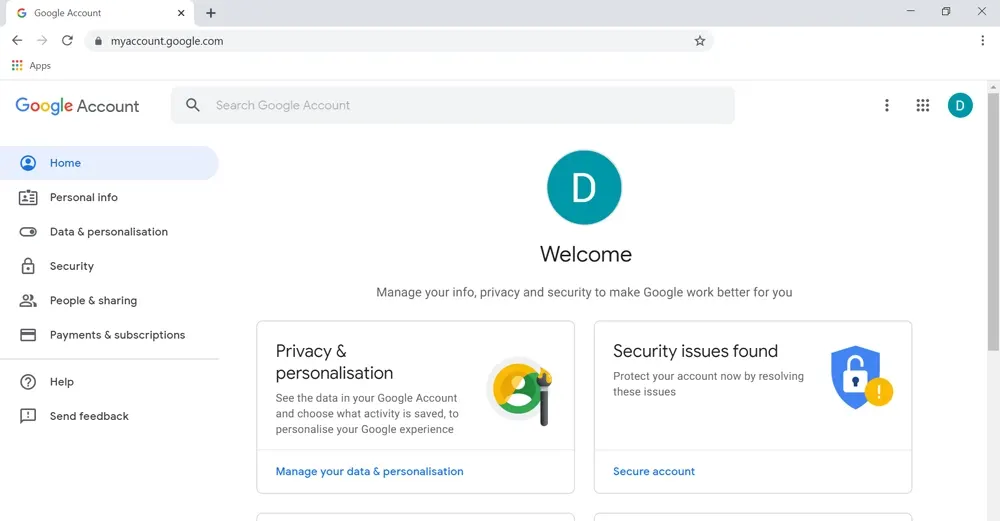Click the People & sharing icon
The image size is (1000, 521).
(x=28, y=300)
